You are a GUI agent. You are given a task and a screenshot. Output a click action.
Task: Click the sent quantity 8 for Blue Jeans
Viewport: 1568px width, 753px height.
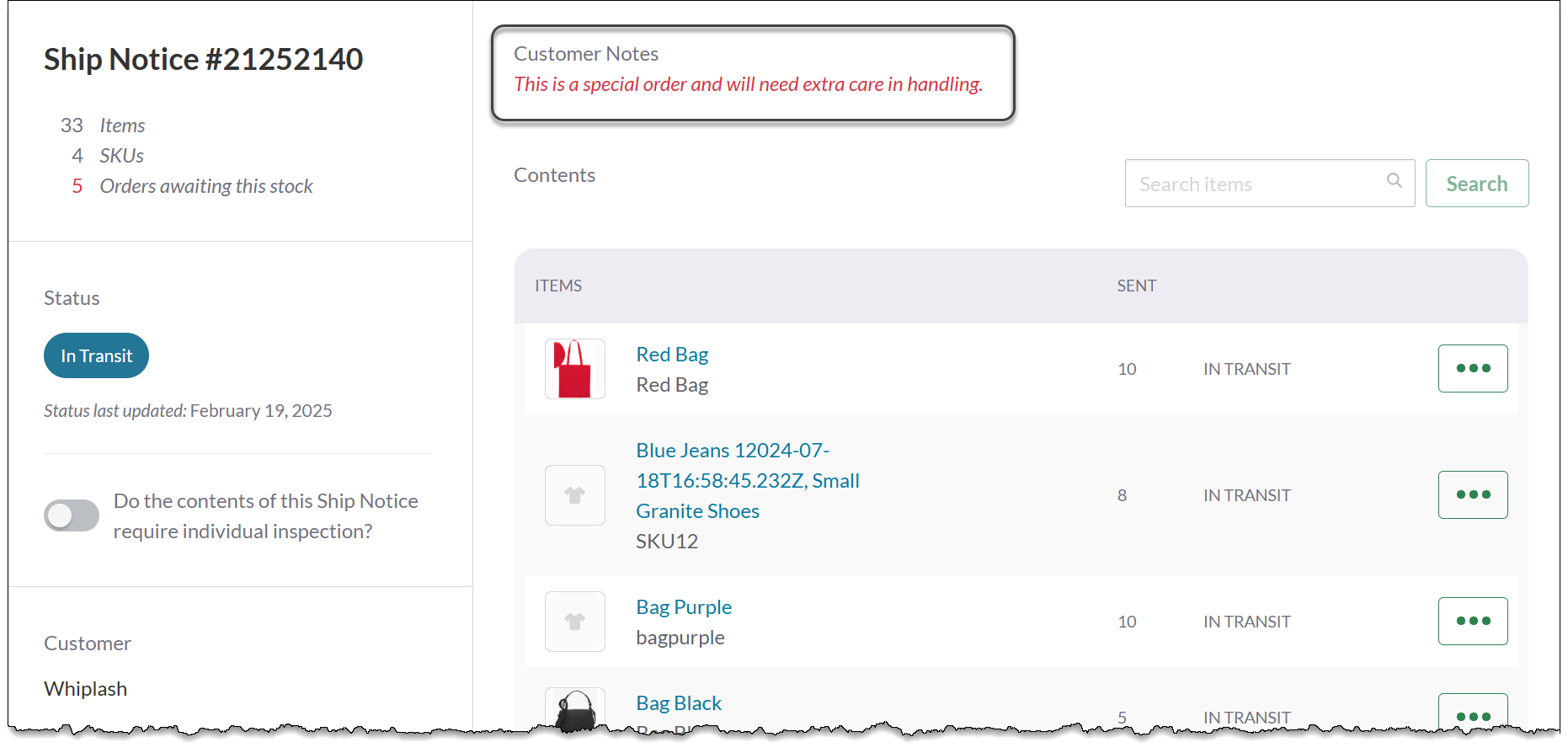click(1122, 495)
